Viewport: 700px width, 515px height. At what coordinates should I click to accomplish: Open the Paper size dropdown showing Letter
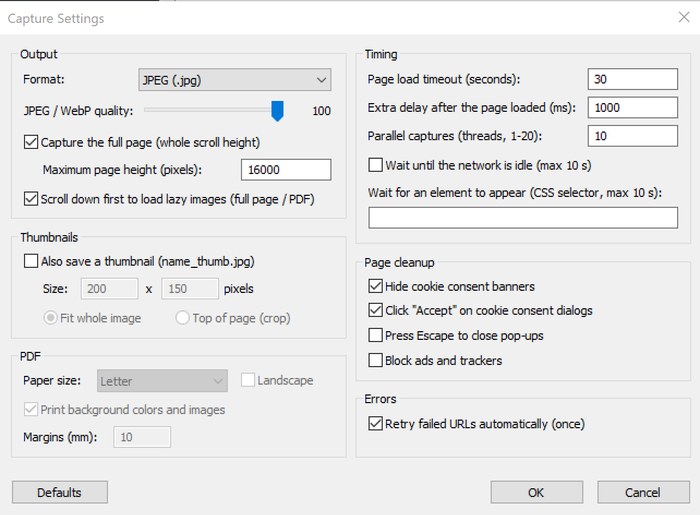162,381
